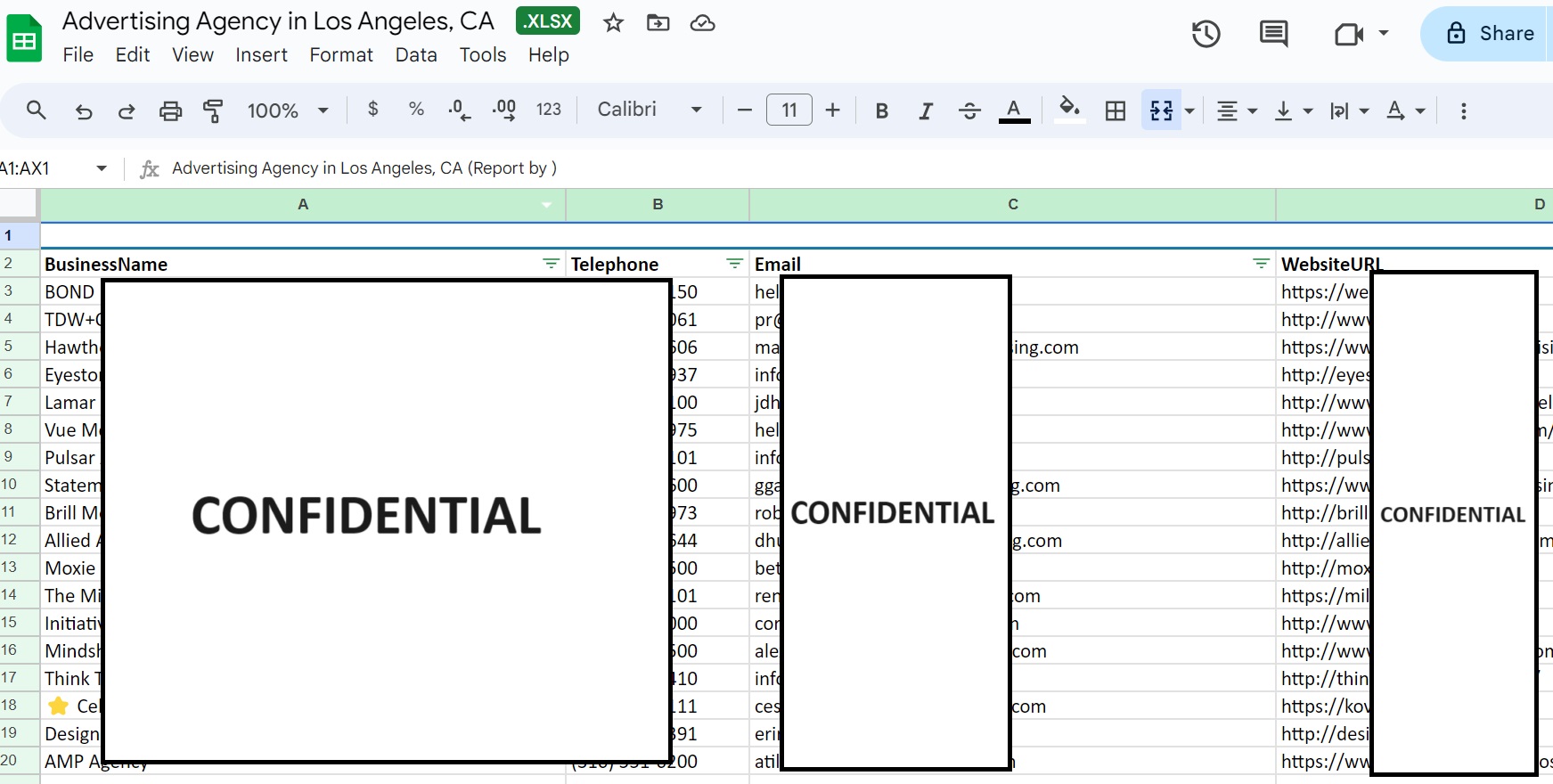Open more number formats (123)
1553x784 pixels.
tap(549, 109)
